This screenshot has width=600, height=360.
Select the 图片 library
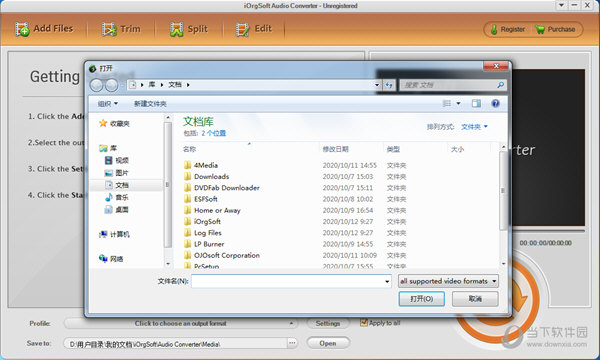pyautogui.click(x=117, y=173)
